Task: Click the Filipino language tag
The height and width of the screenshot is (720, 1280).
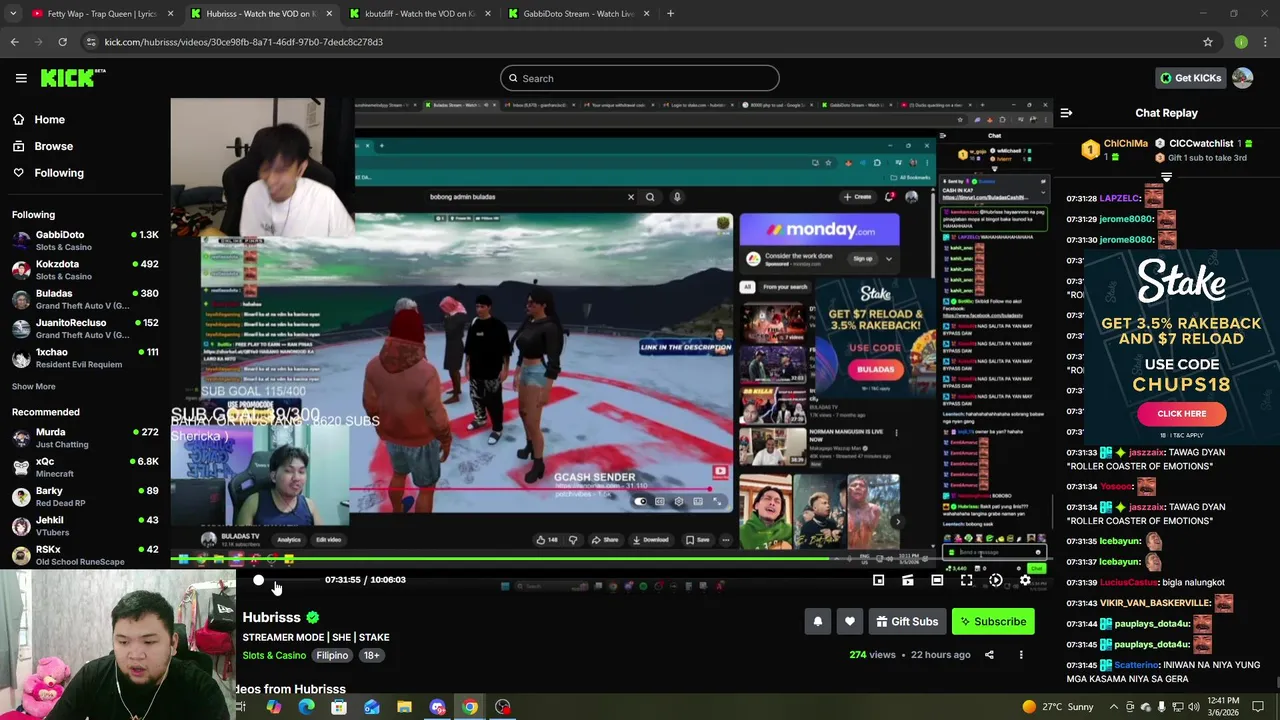Action: click(332, 655)
